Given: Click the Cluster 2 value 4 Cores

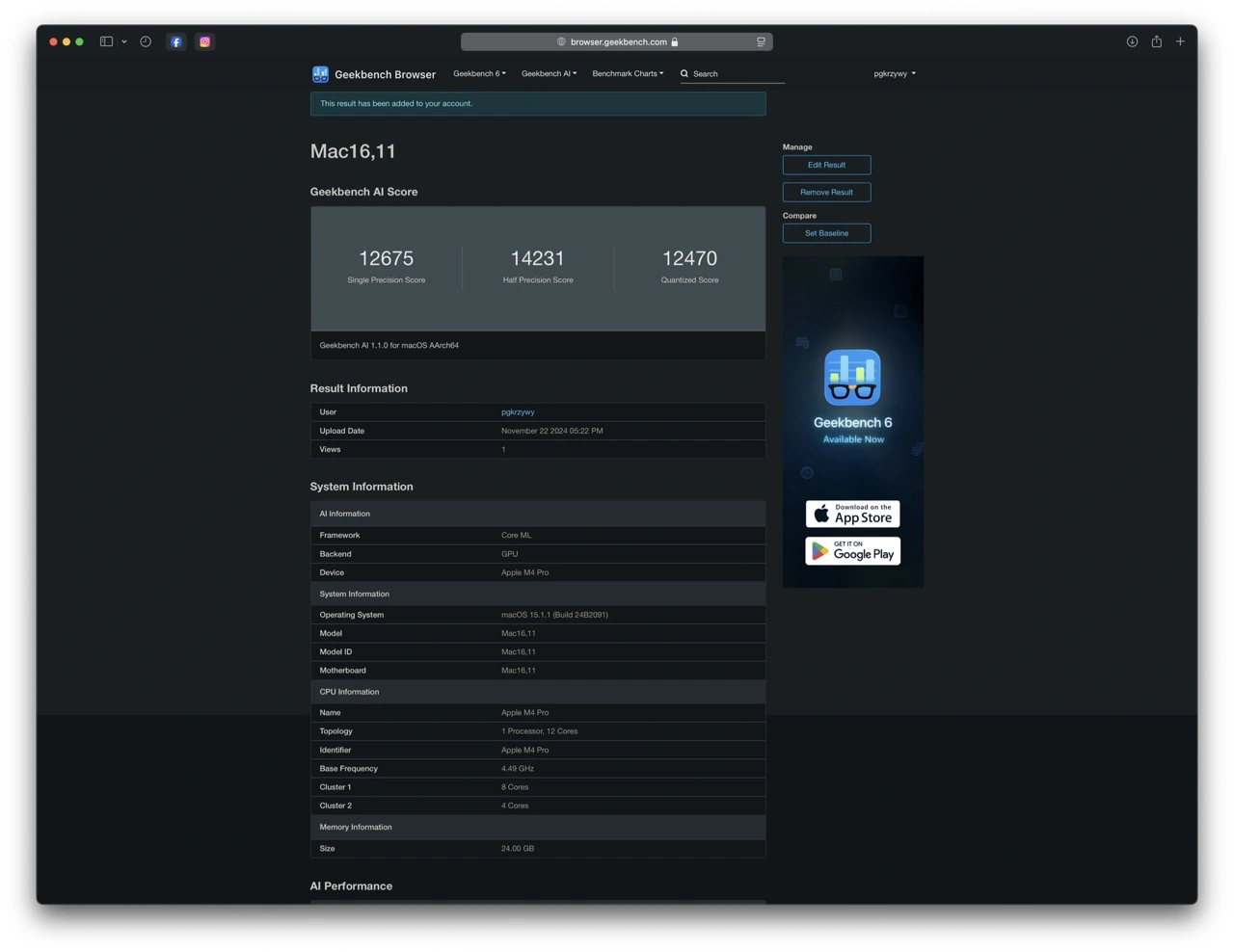Looking at the screenshot, I should (x=515, y=806).
